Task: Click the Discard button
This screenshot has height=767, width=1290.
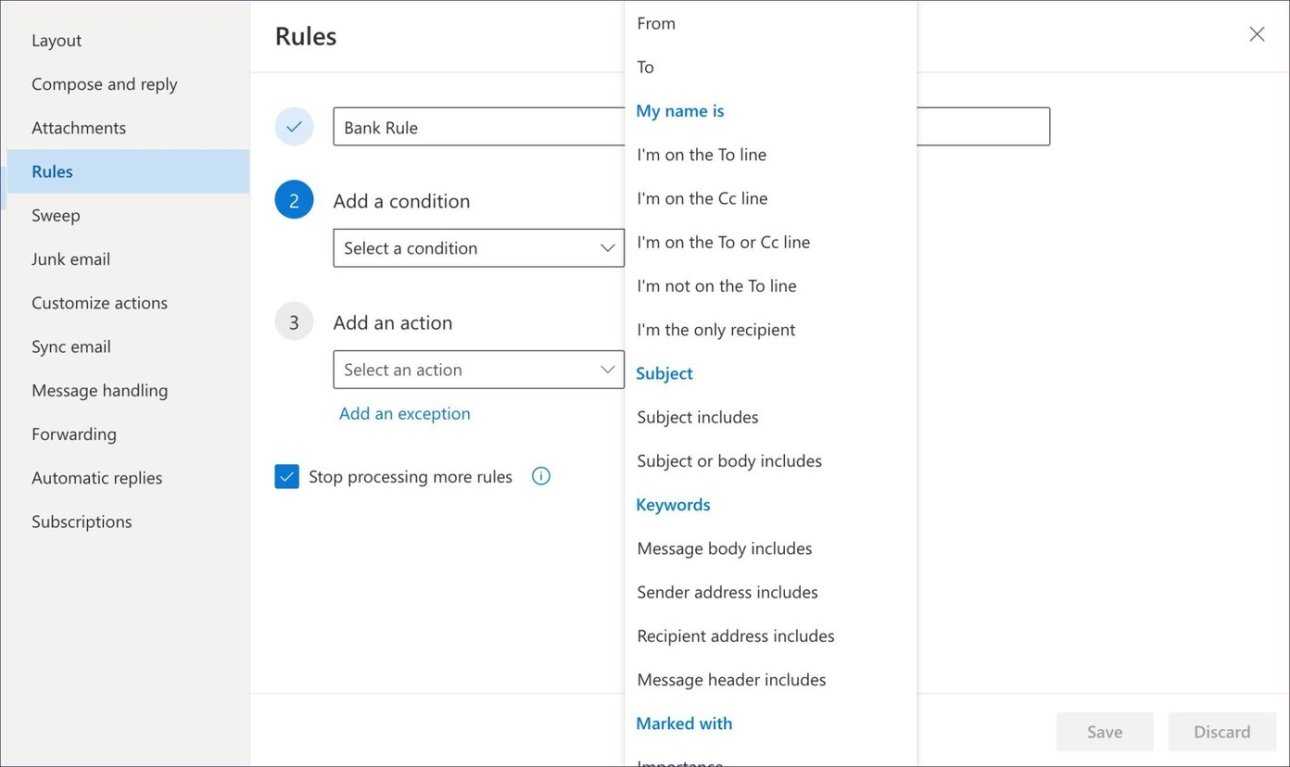Action: tap(1221, 732)
